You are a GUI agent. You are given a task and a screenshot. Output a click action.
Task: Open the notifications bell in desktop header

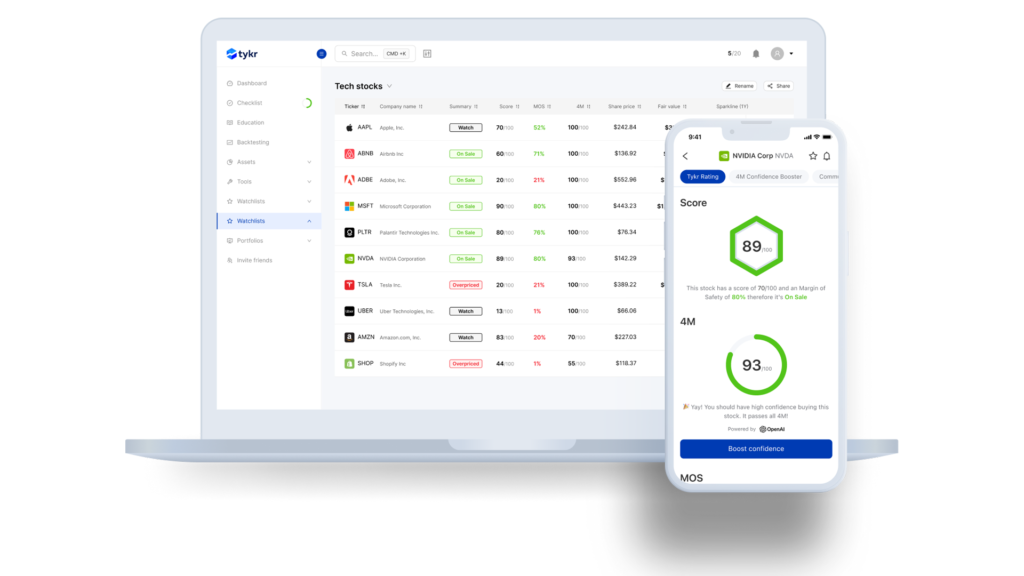(x=756, y=54)
